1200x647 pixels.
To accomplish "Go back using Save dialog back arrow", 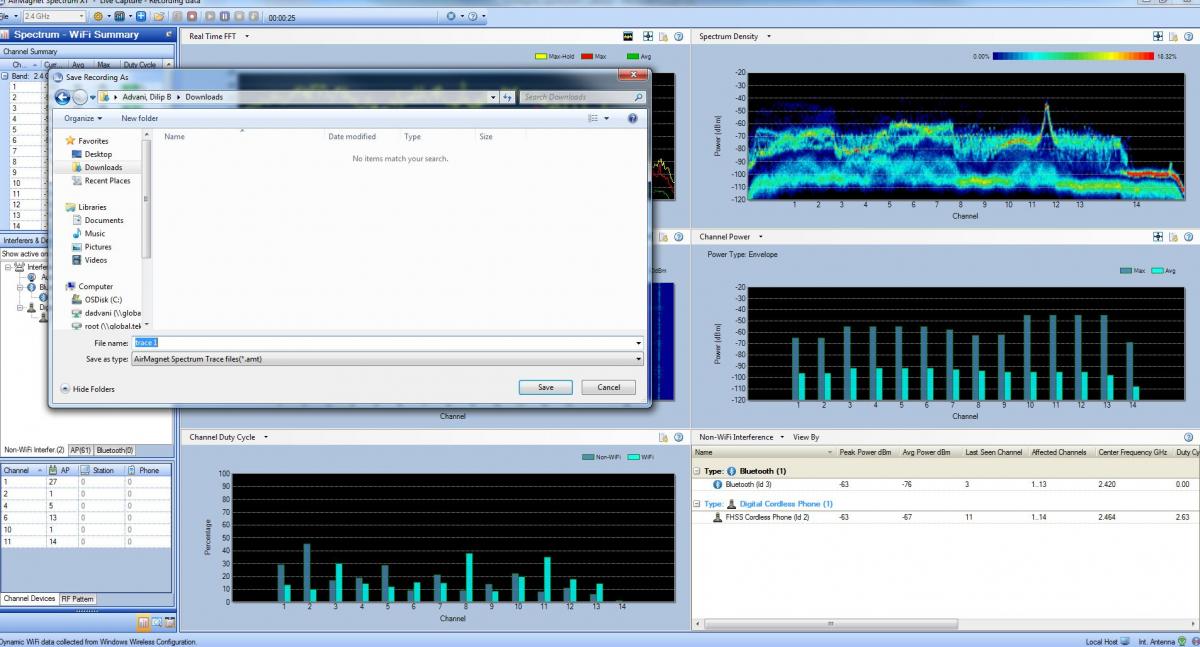I will pyautogui.click(x=62, y=97).
